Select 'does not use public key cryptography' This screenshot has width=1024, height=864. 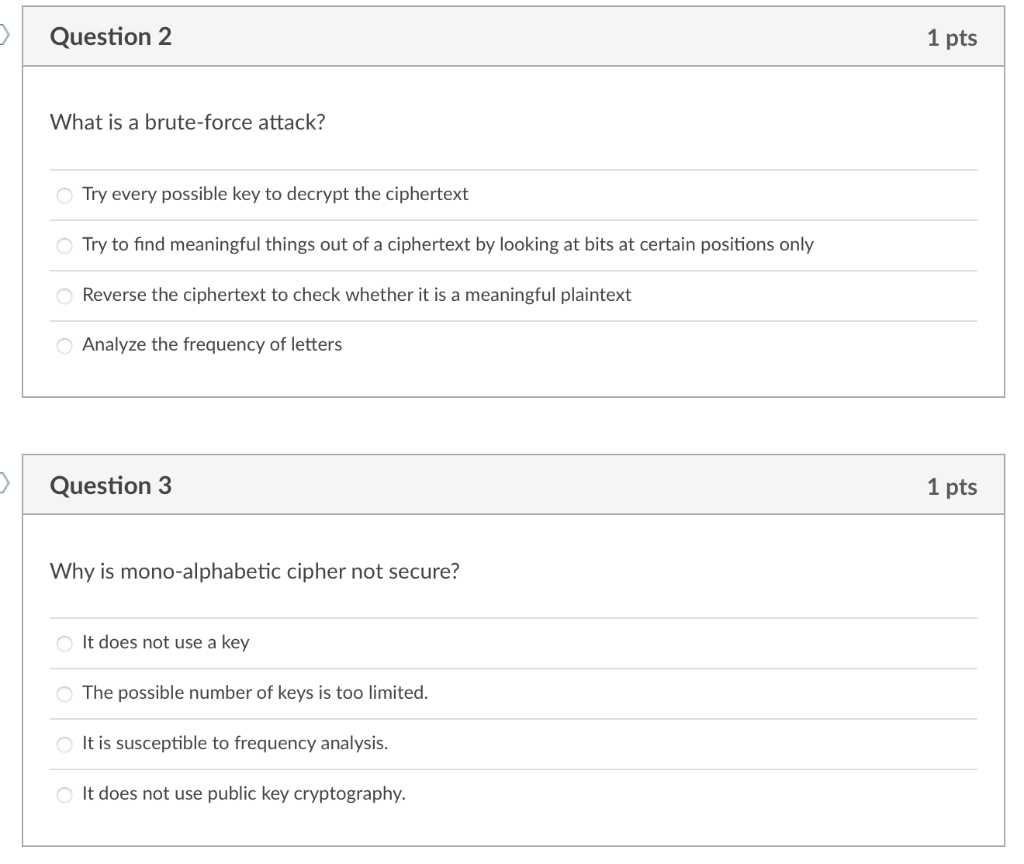(x=64, y=794)
